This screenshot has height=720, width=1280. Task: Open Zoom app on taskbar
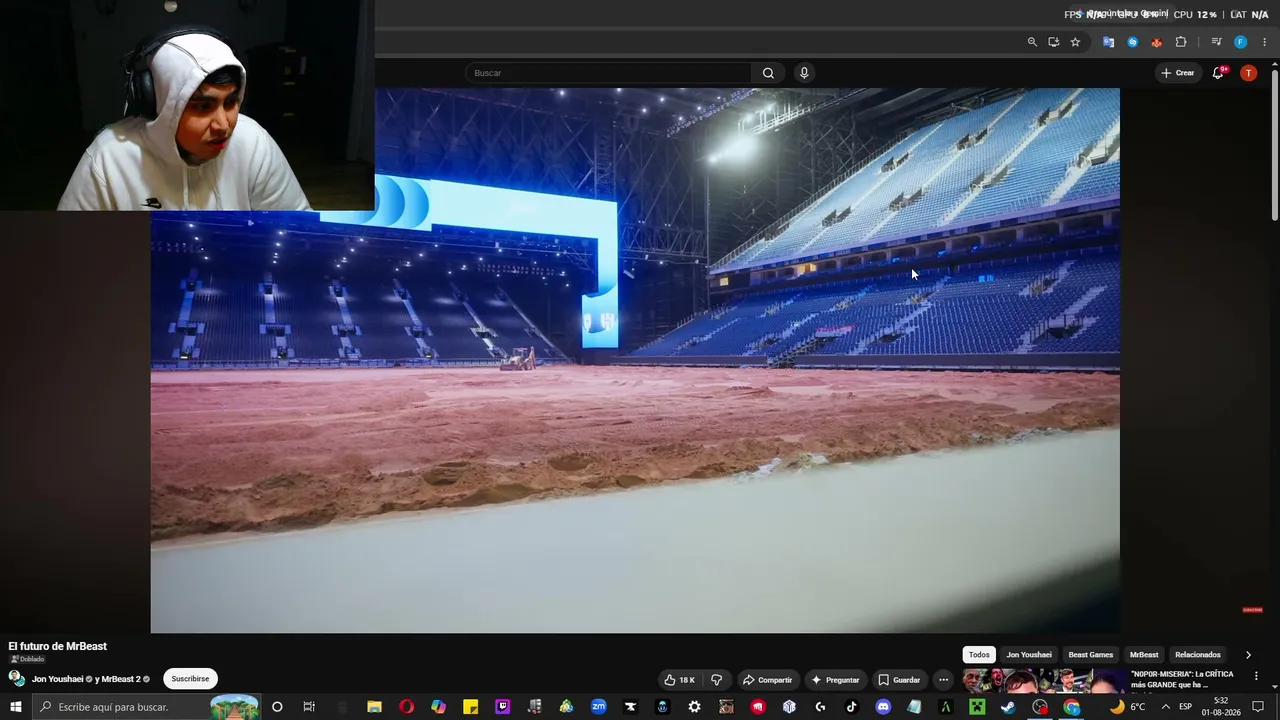[x=598, y=707]
